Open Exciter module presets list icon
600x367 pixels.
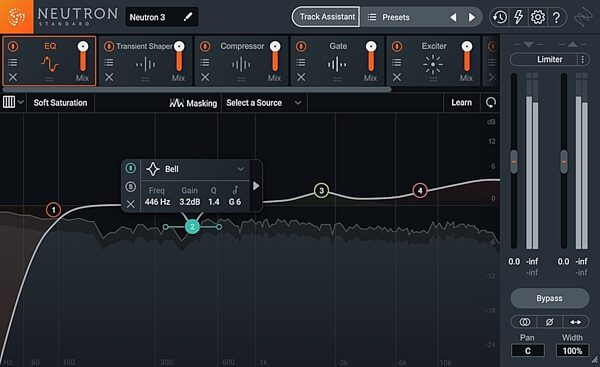click(x=397, y=62)
